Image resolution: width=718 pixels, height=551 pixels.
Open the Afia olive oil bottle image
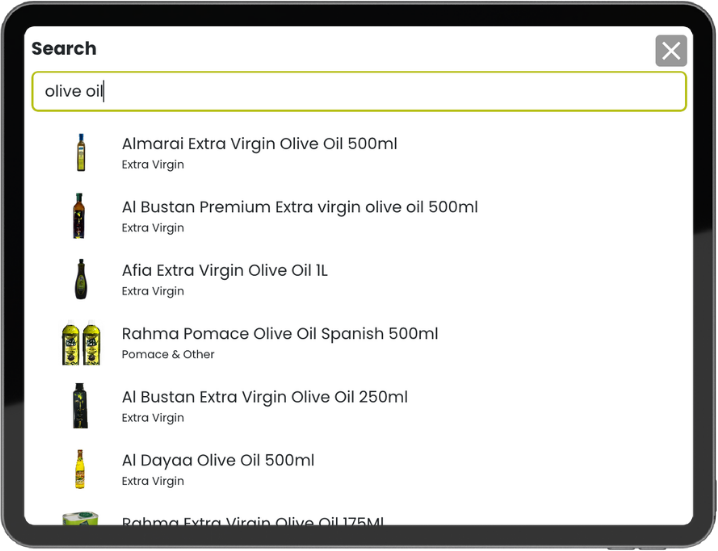pyautogui.click(x=80, y=279)
